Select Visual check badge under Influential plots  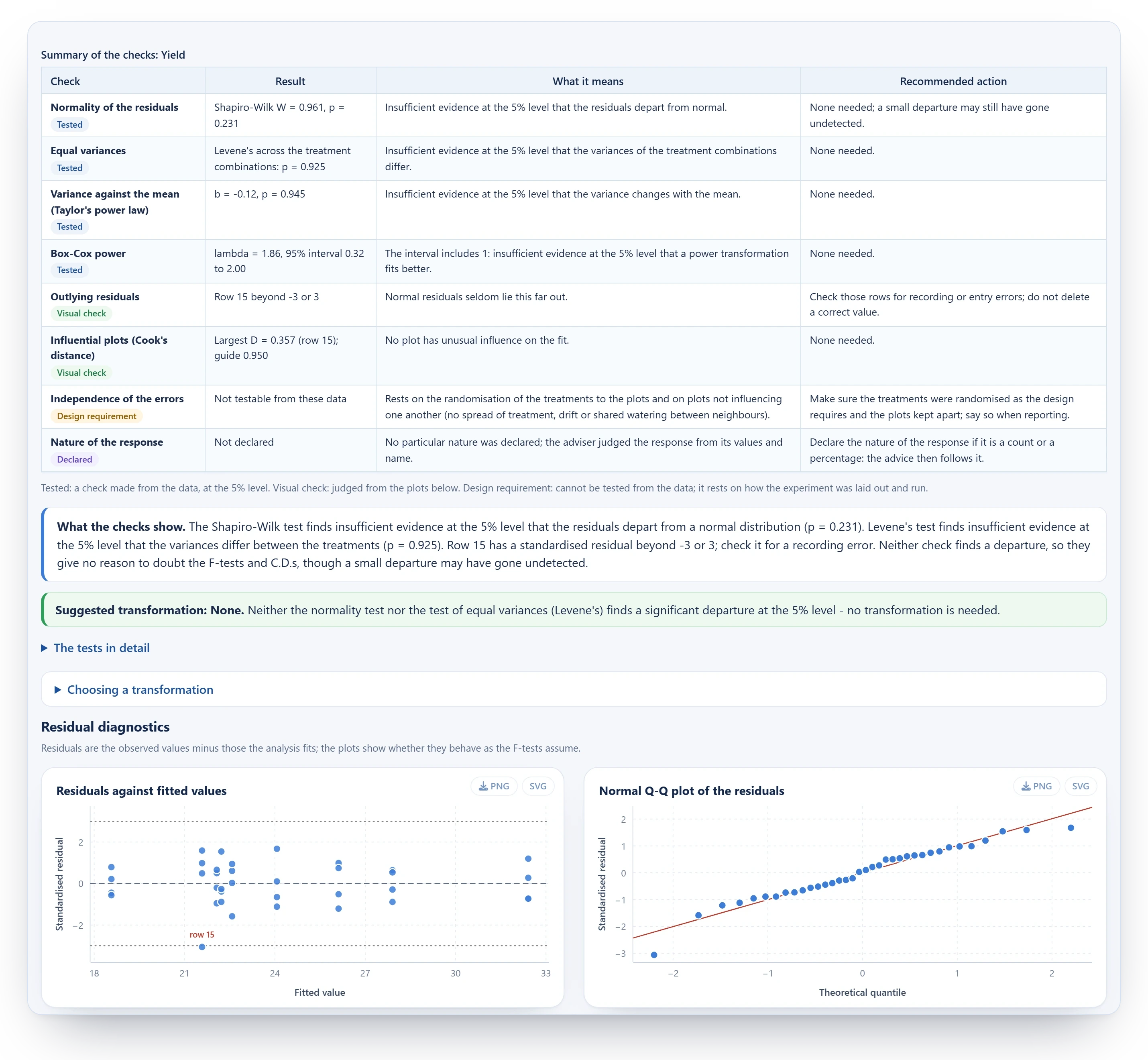[x=81, y=373]
